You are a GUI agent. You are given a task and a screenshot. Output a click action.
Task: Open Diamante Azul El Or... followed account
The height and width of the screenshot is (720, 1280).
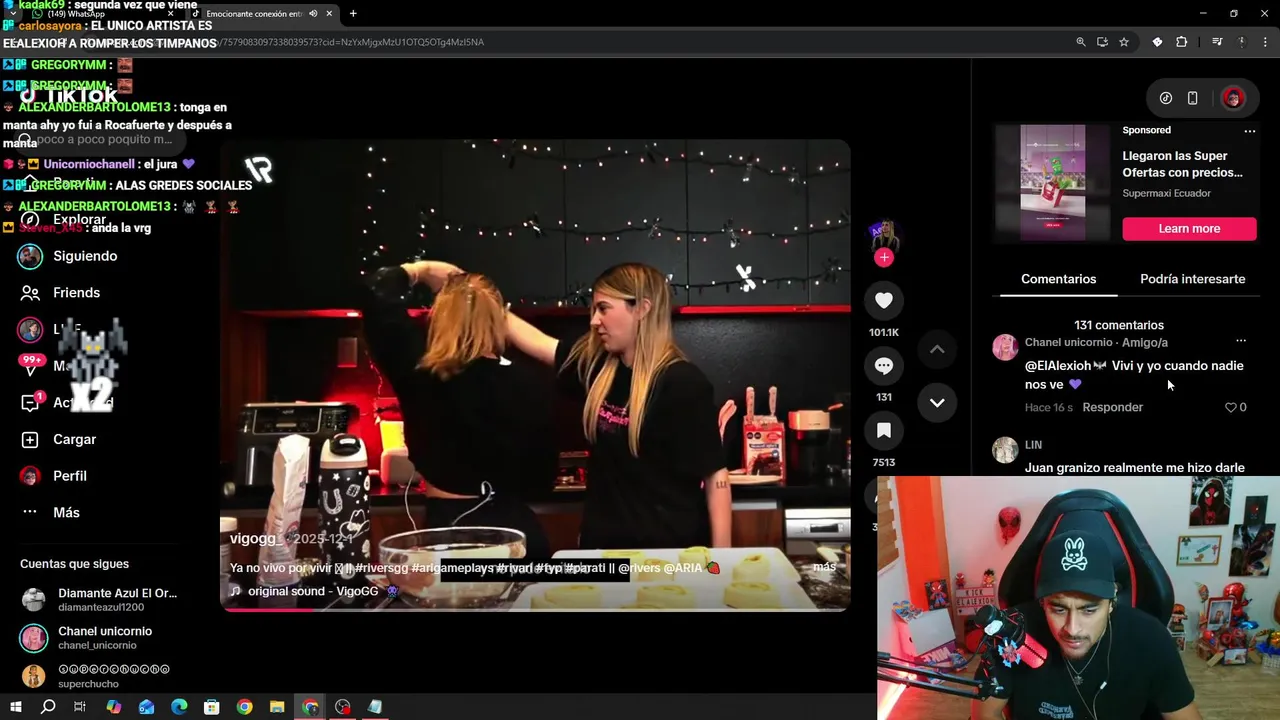pos(100,599)
